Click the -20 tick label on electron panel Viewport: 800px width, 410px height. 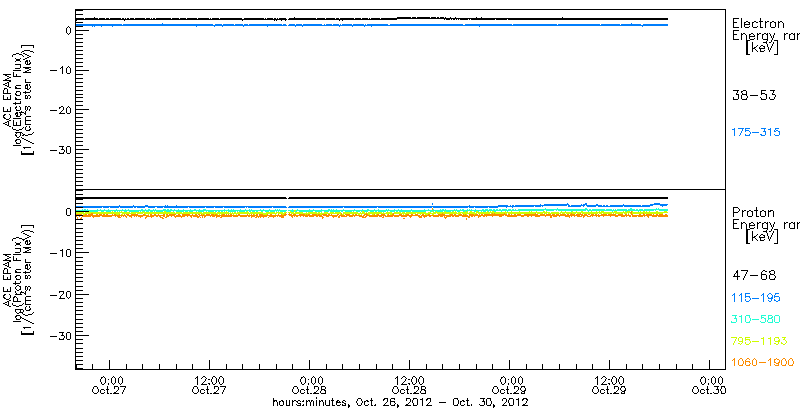[x=59, y=110]
